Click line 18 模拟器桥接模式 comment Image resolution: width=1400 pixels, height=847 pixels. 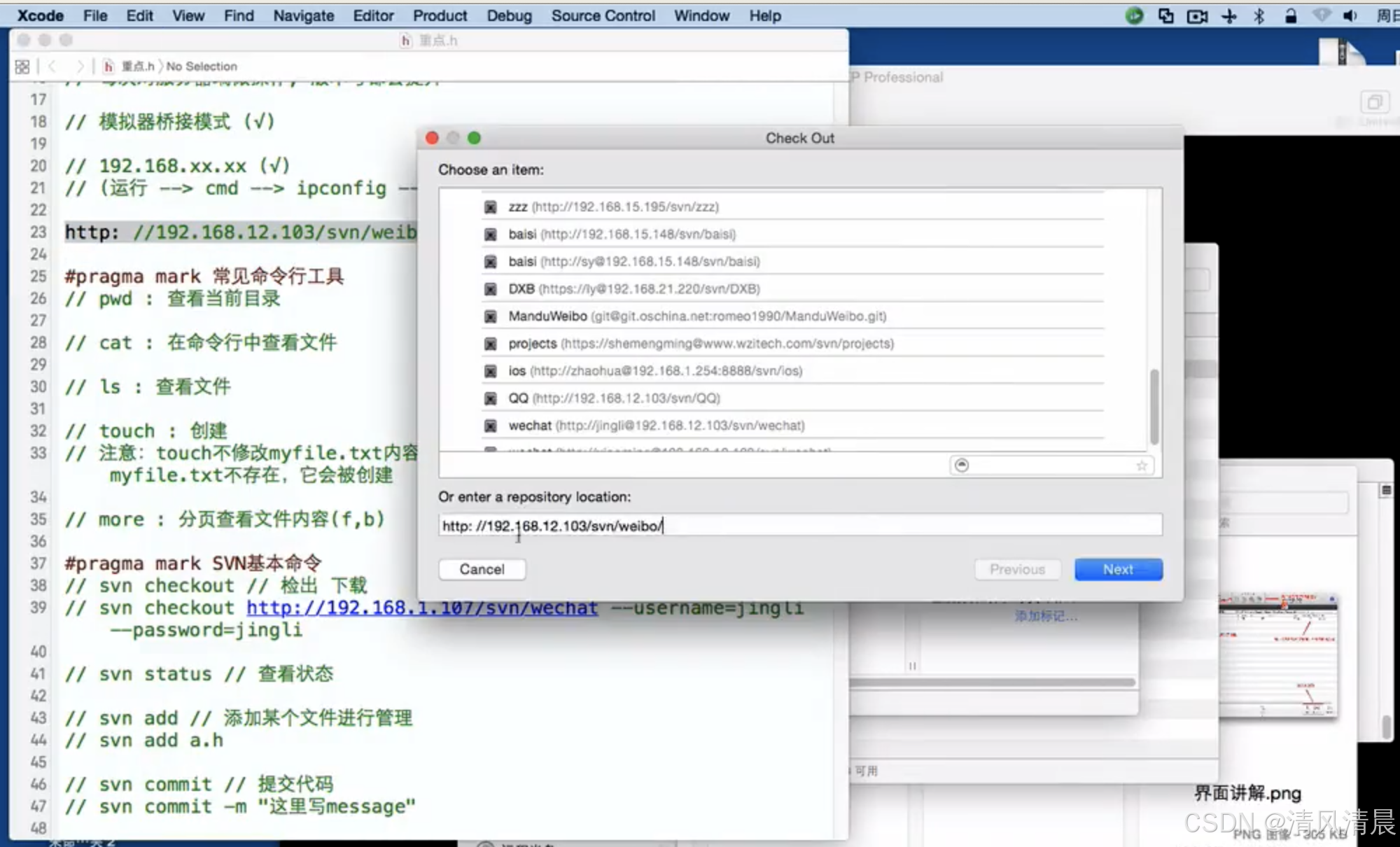tap(169, 121)
